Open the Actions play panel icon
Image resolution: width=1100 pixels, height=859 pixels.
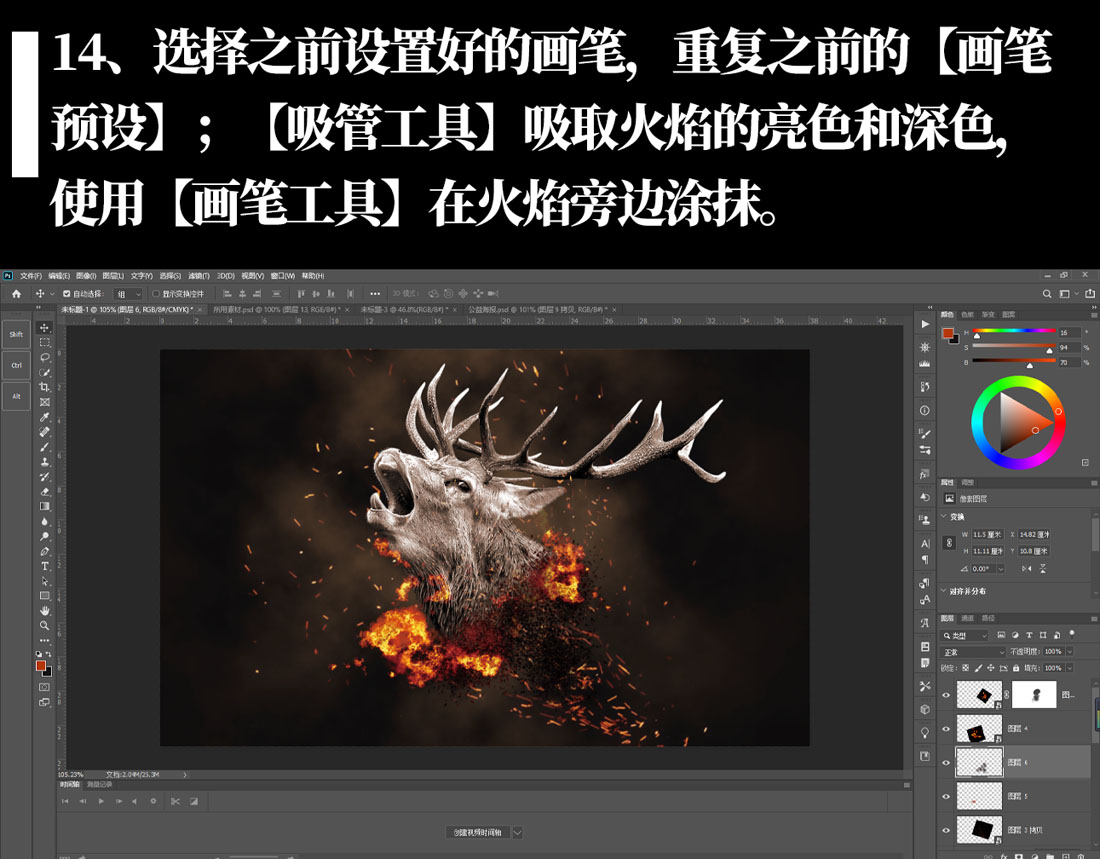coord(925,324)
